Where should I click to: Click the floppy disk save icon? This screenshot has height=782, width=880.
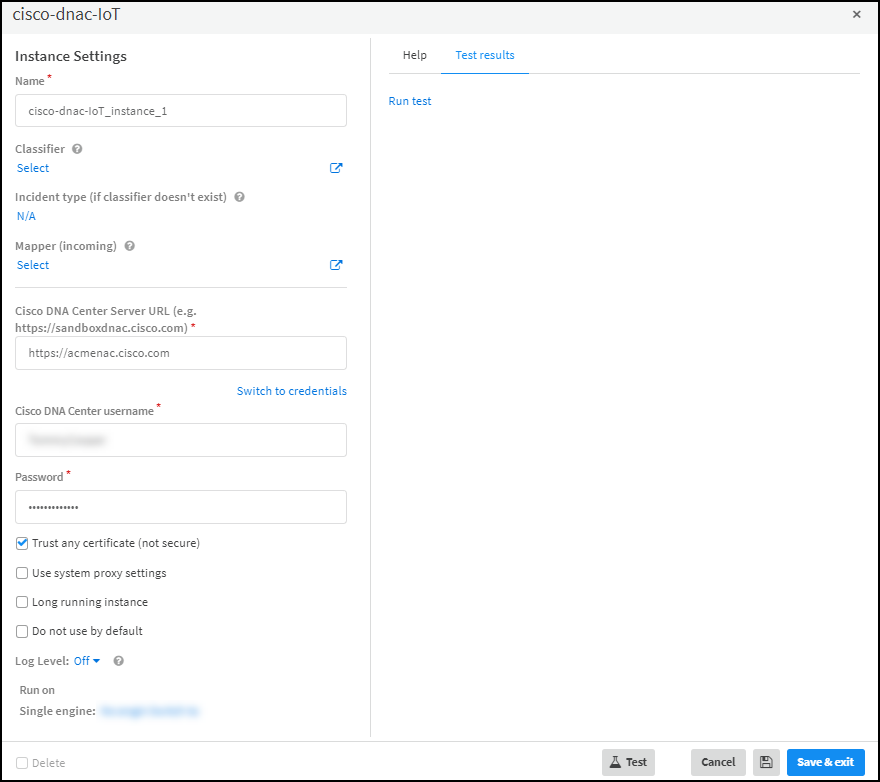pyautogui.click(x=766, y=762)
